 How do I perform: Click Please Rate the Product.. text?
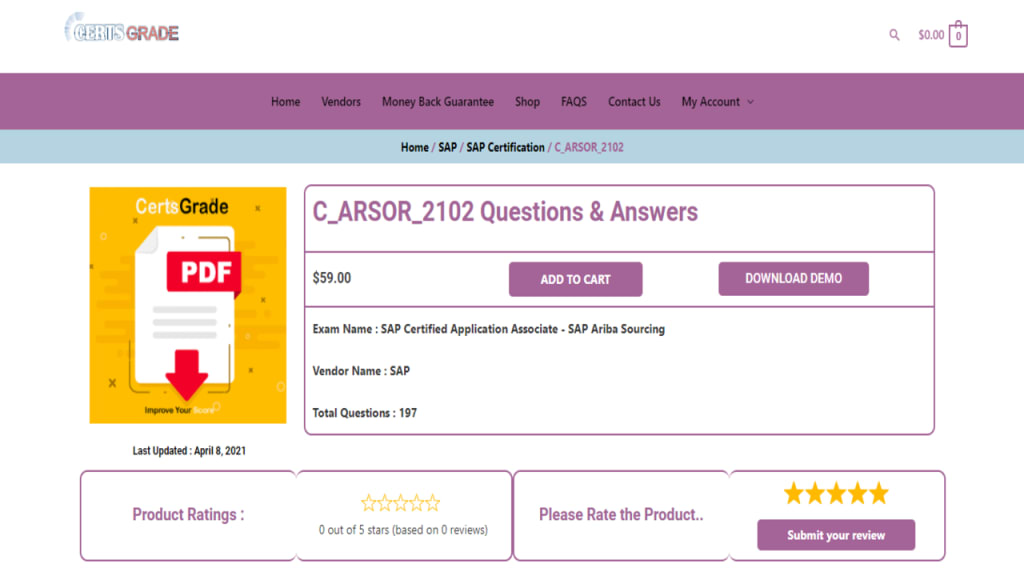[x=621, y=515]
